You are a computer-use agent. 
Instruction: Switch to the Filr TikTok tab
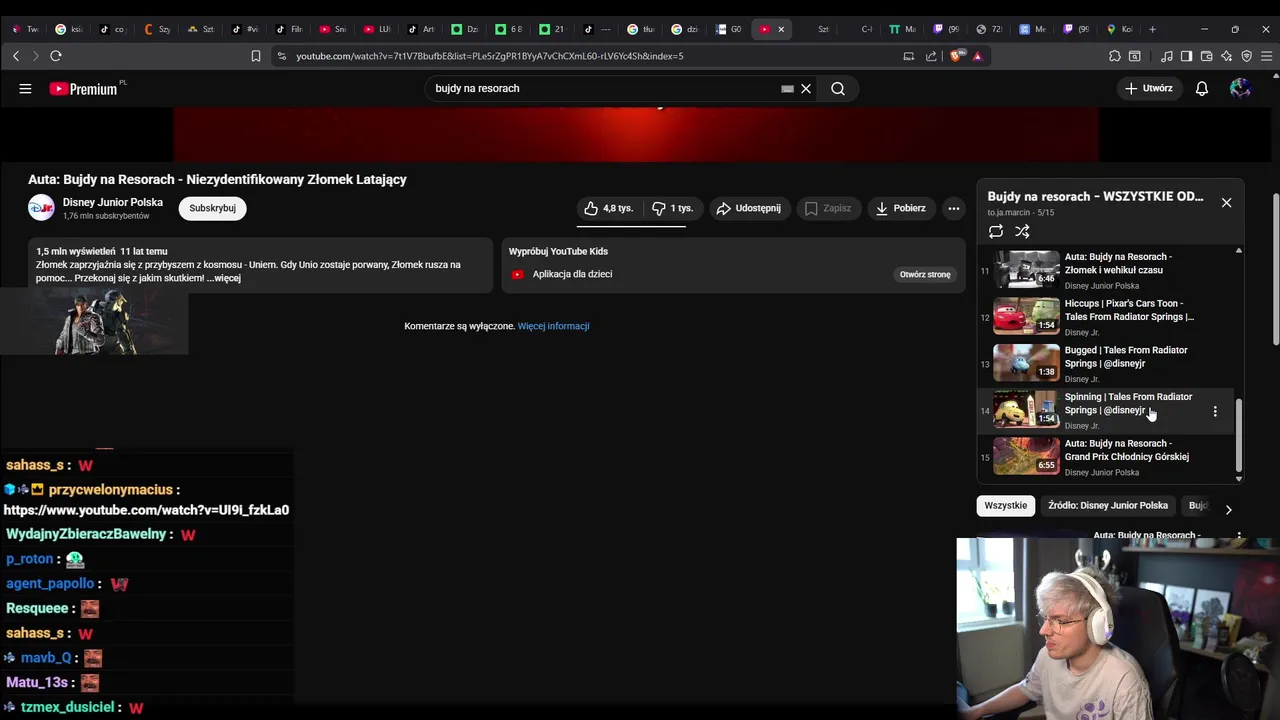point(289,29)
